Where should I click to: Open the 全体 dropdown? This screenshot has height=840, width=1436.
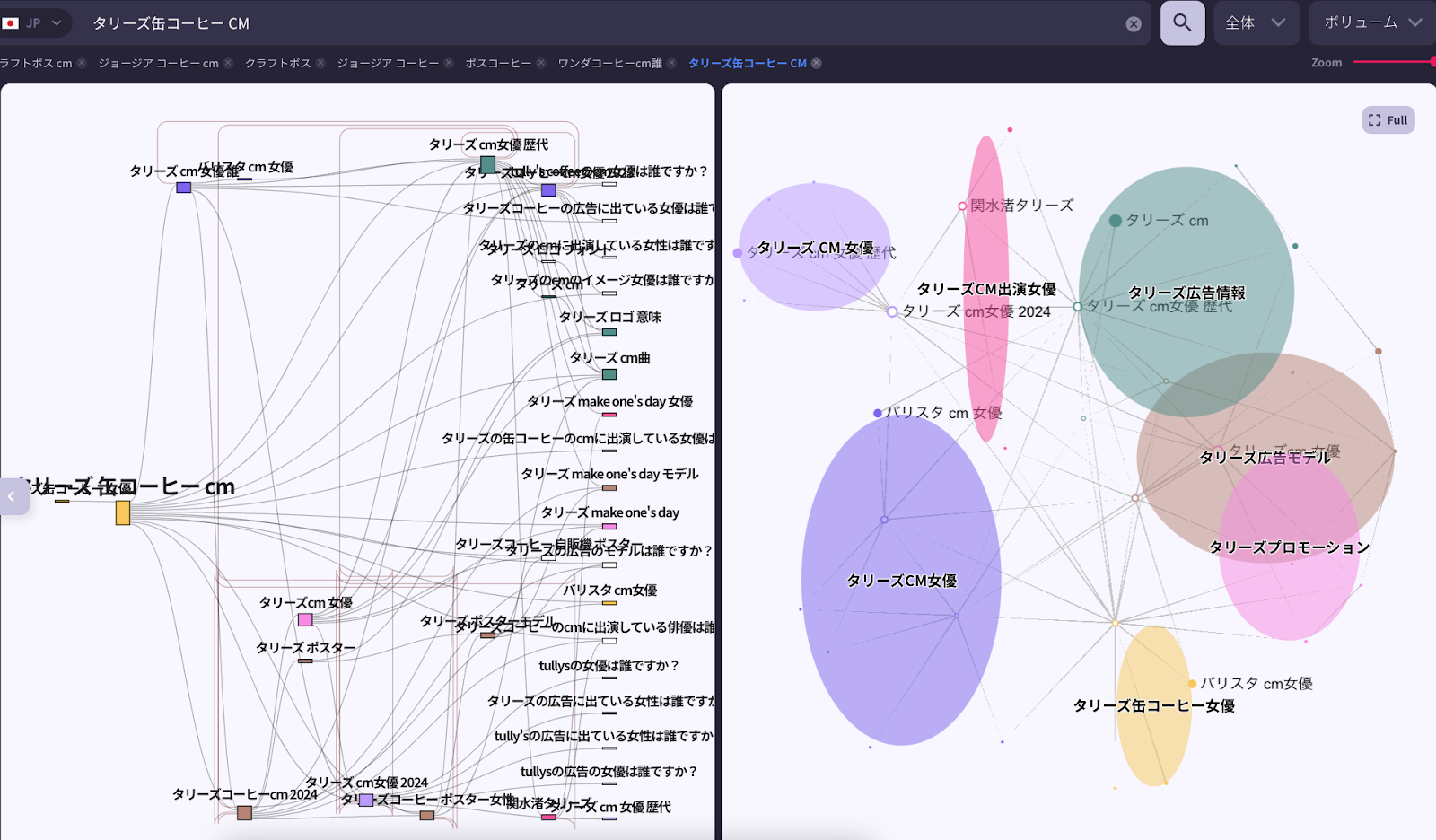[x=1256, y=22]
